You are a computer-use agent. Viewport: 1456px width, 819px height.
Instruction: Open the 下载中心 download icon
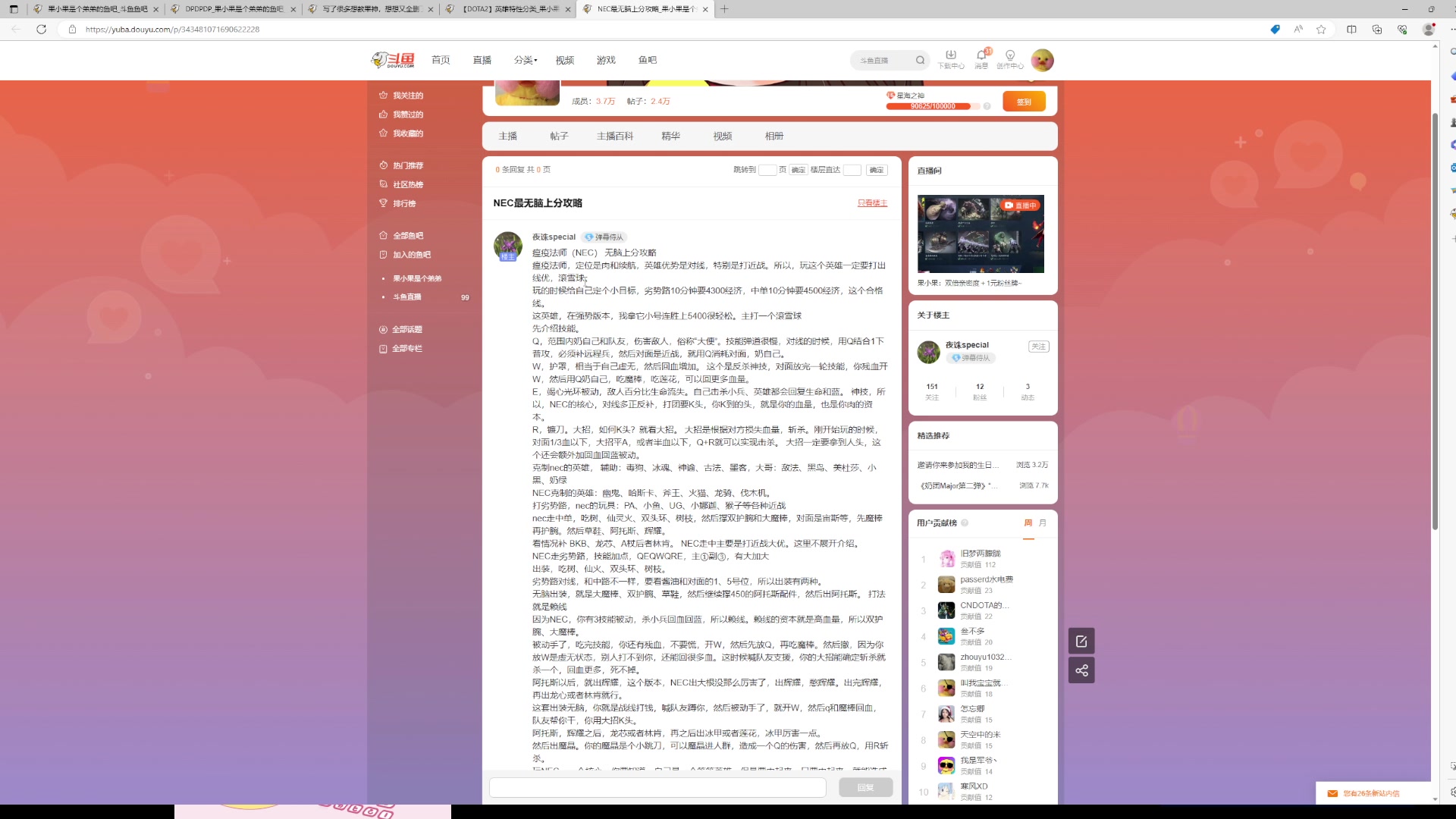pos(951,60)
